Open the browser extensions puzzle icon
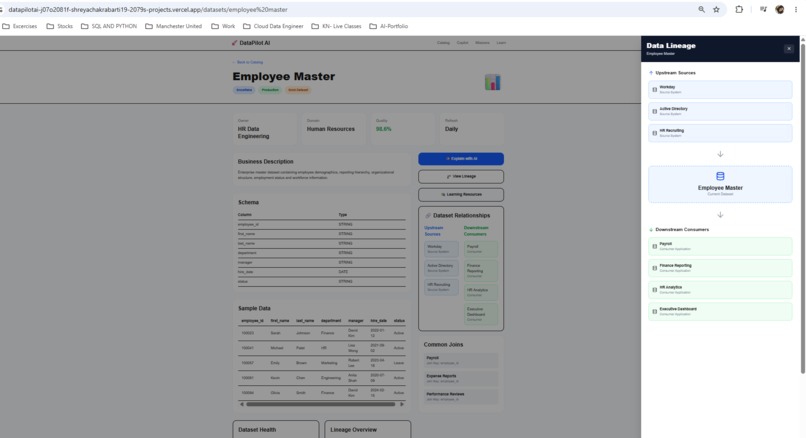Screen dimensions: 806x438 [739, 9]
